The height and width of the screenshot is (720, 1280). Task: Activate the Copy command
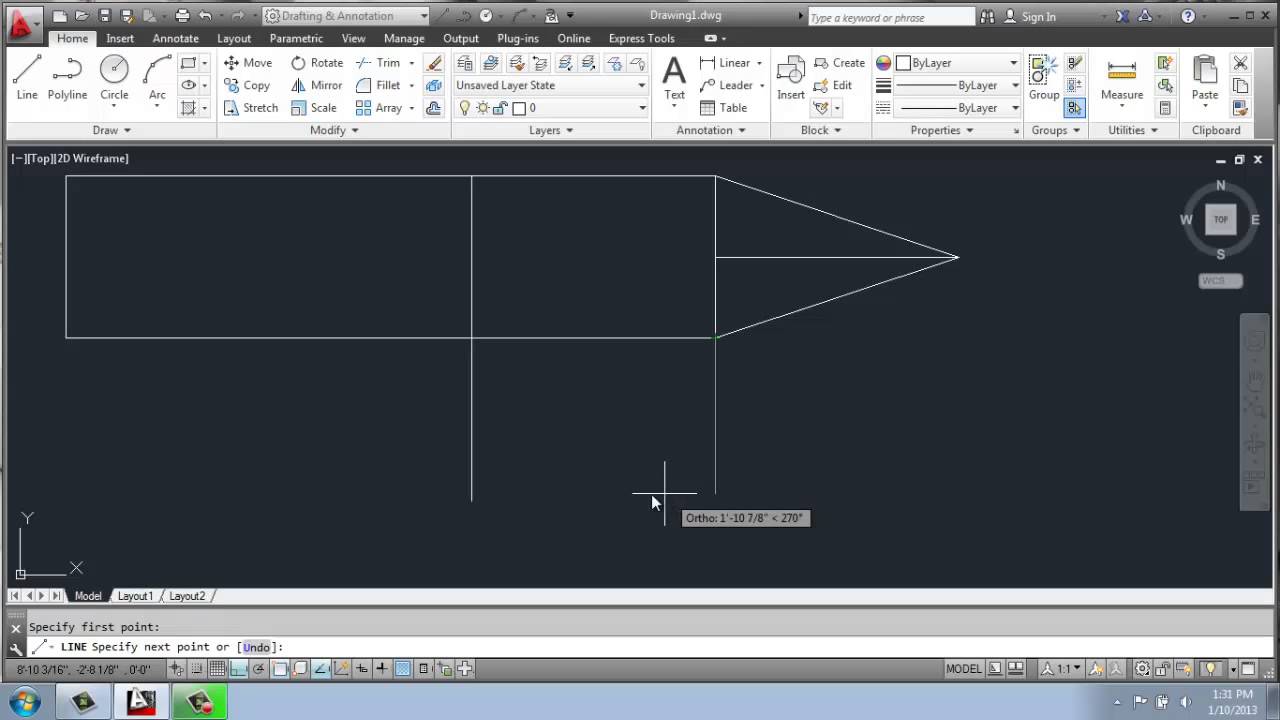[246, 85]
